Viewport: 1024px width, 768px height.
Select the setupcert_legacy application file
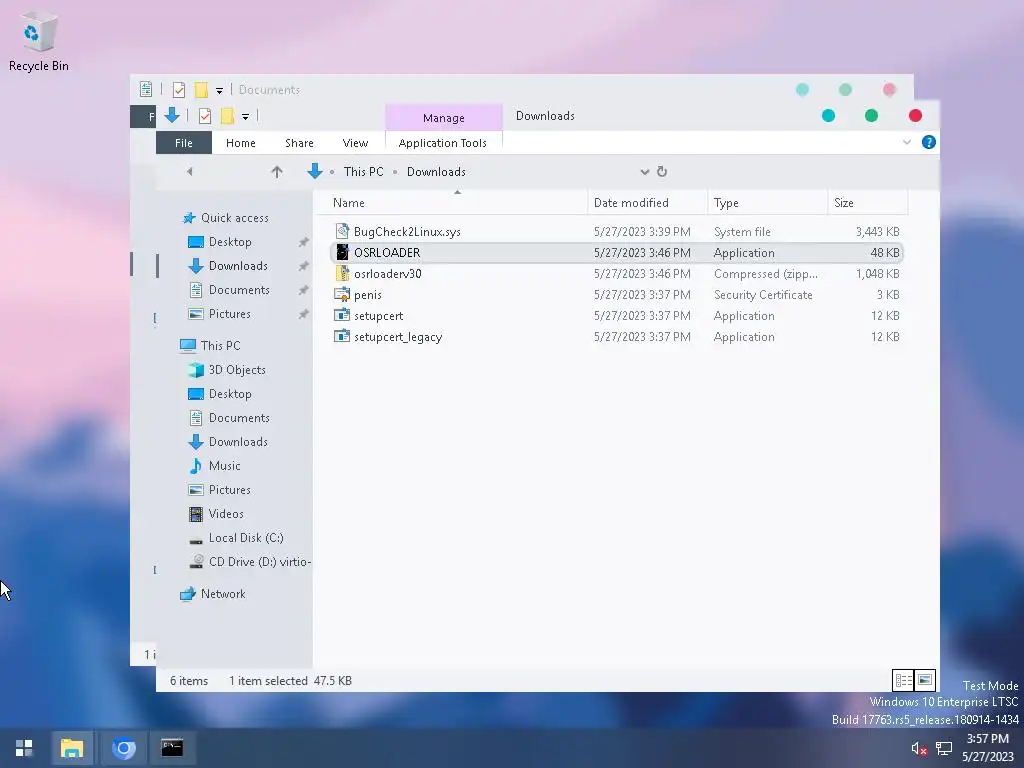617,336
